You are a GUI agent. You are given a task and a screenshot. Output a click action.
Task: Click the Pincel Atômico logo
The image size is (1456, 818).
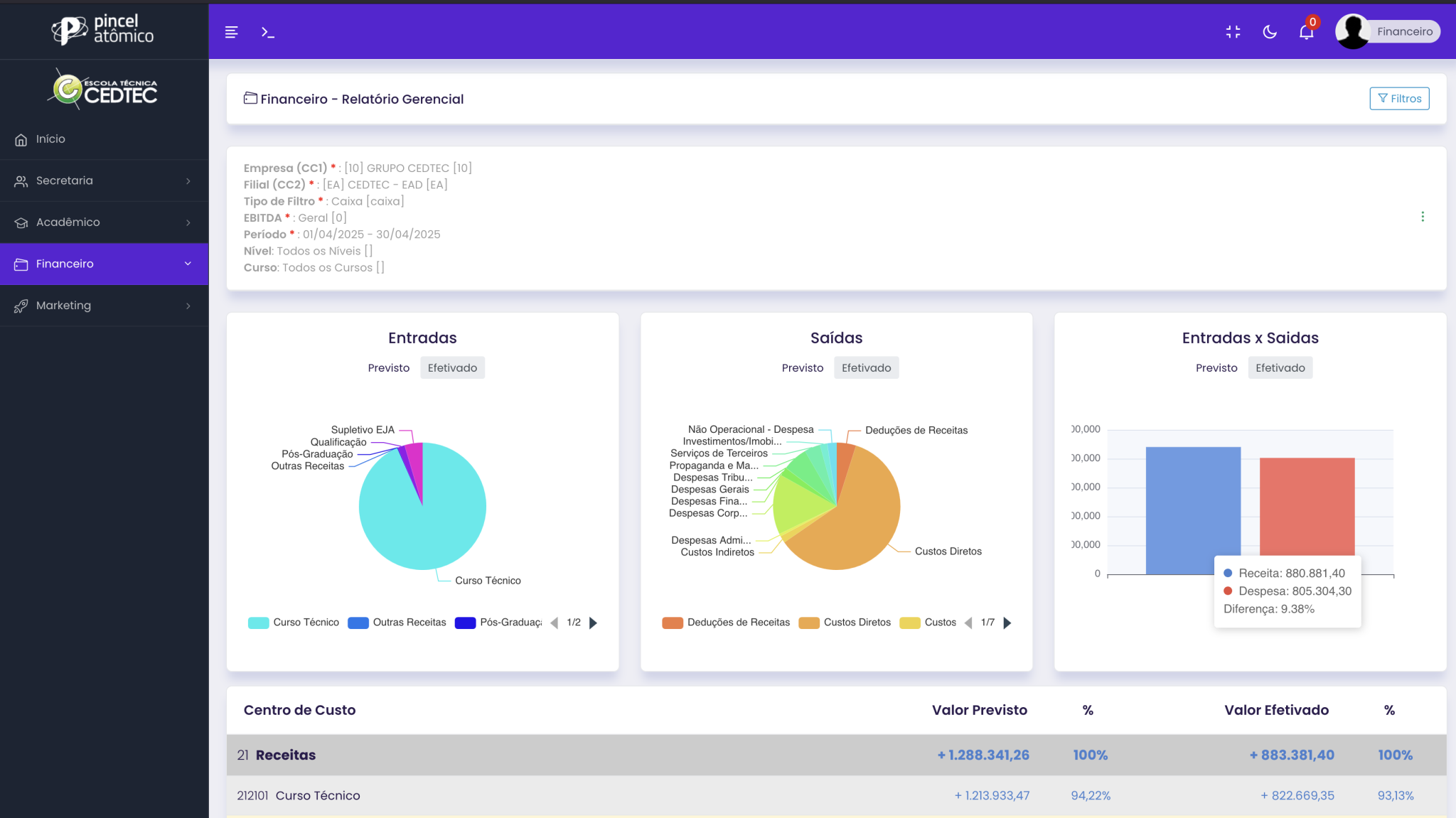(104, 29)
